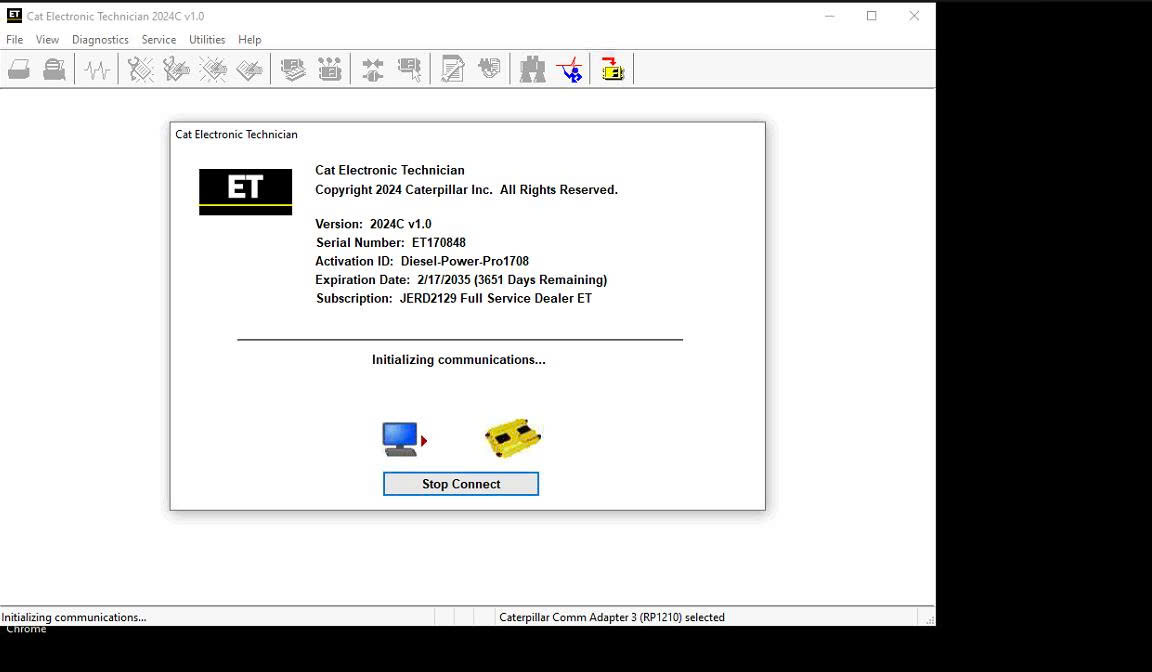Image resolution: width=1152 pixels, height=672 pixels.
Task: Open the View menu
Action: [x=47, y=40]
